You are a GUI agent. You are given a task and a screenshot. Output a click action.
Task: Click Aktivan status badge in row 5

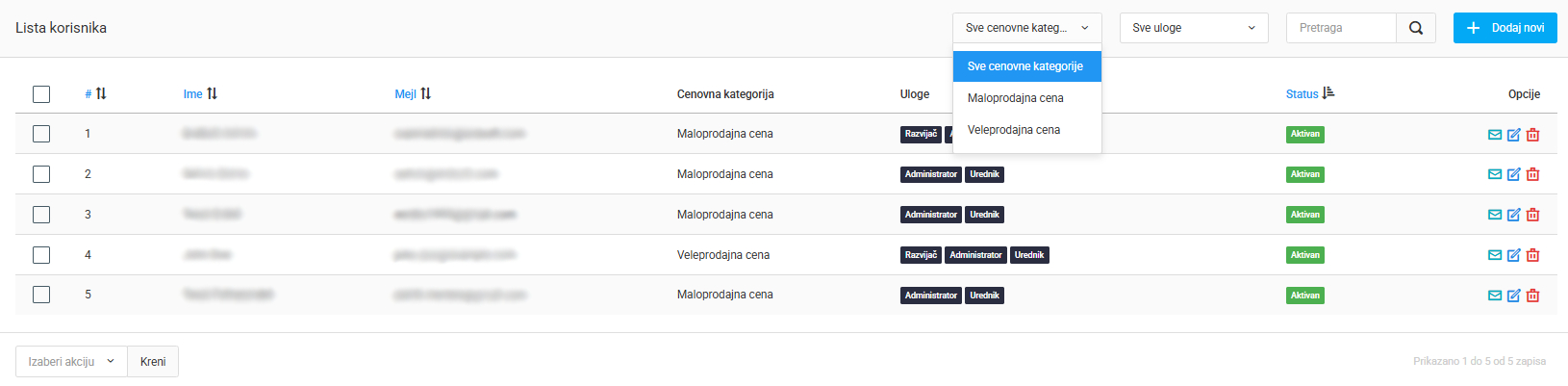(x=1305, y=296)
